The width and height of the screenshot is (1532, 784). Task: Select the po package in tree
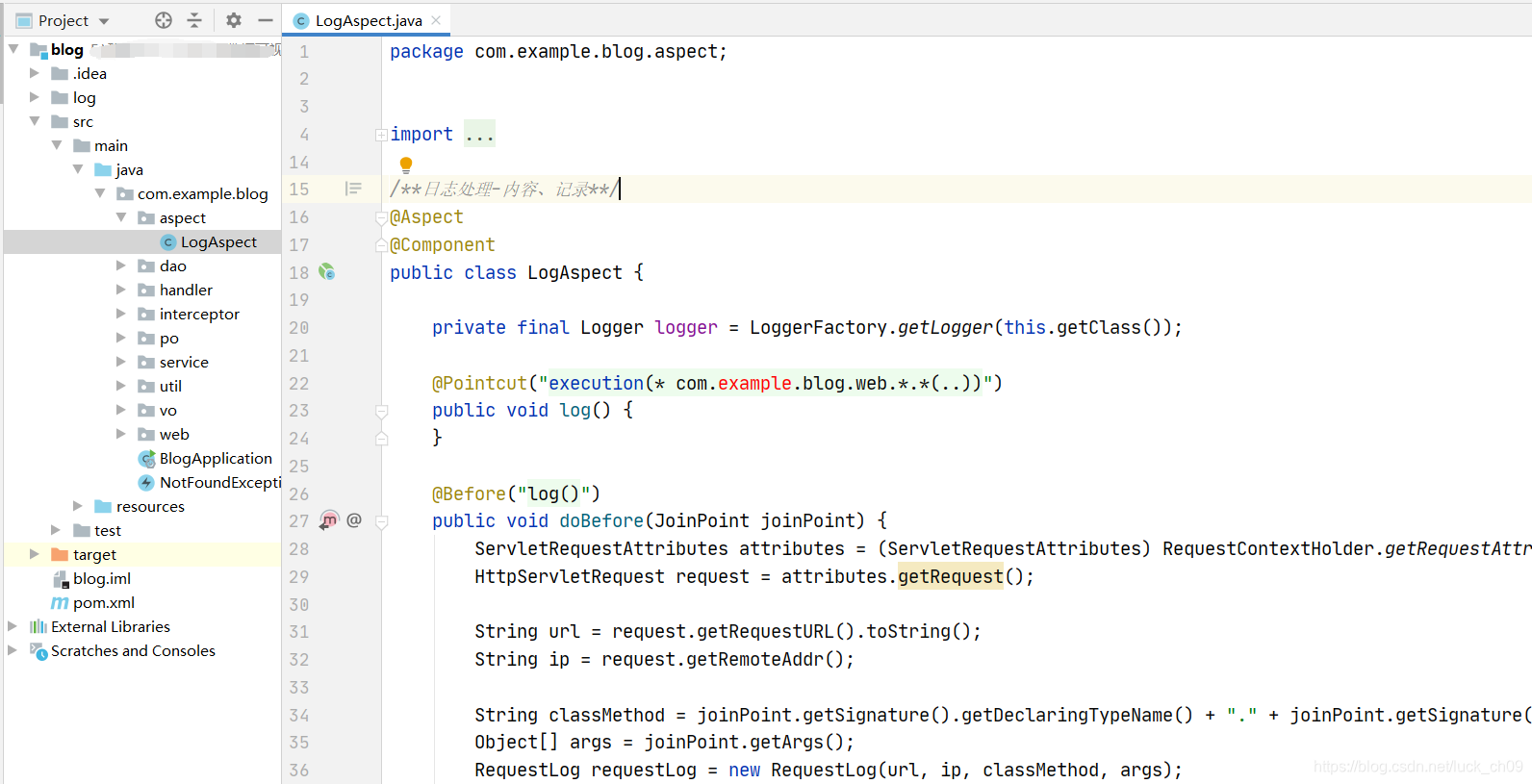[x=169, y=339]
